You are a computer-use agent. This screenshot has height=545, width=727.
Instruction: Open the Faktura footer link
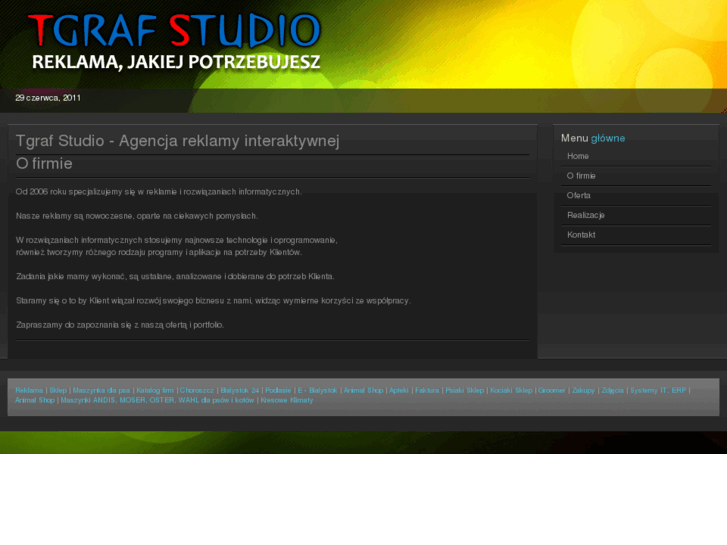click(x=427, y=390)
